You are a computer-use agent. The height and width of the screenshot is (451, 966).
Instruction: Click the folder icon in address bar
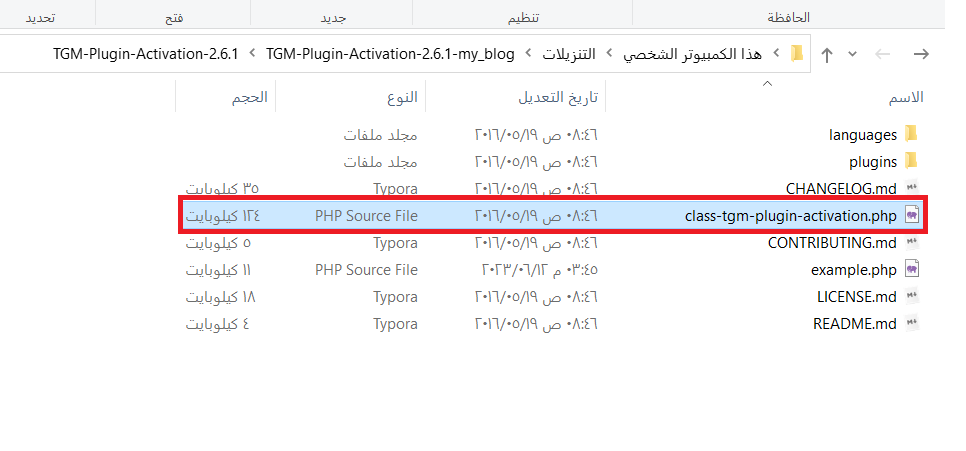(x=797, y=54)
